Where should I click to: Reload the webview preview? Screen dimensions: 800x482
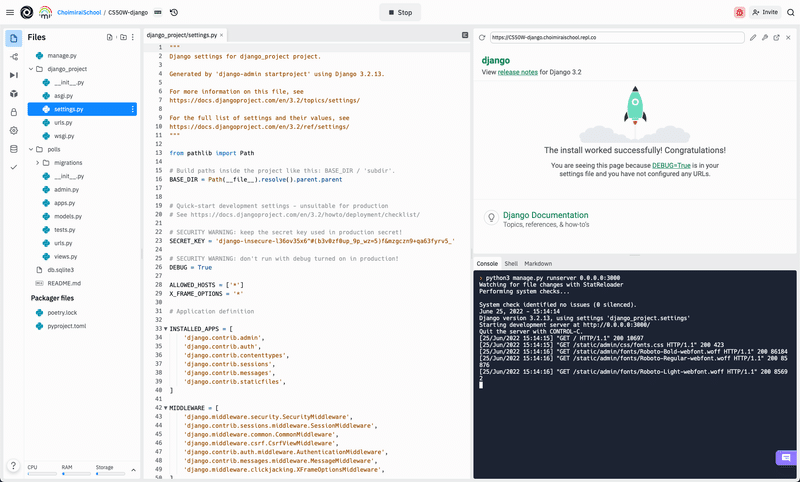pos(482,38)
